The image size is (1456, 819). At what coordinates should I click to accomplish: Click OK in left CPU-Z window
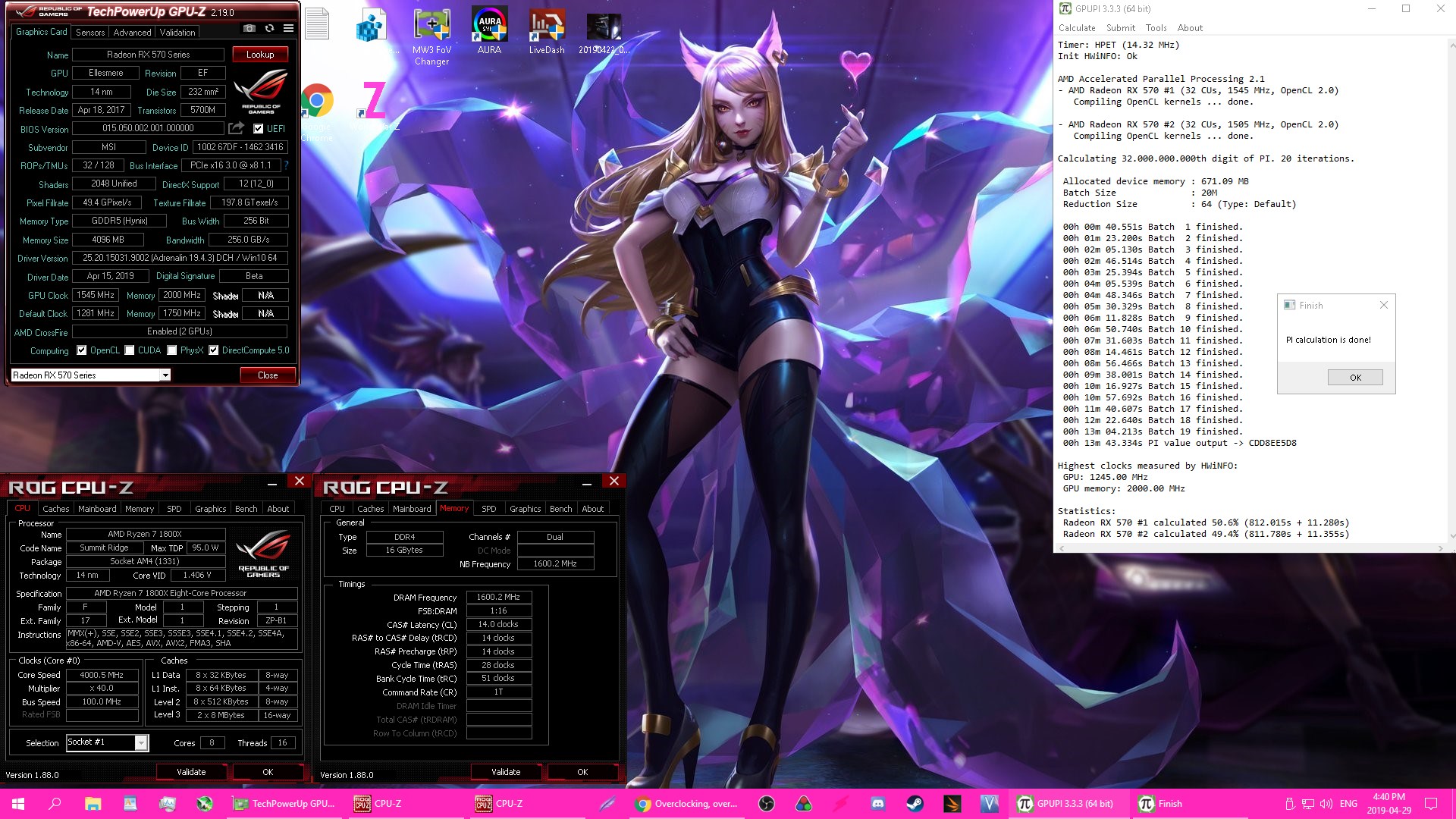pos(268,772)
